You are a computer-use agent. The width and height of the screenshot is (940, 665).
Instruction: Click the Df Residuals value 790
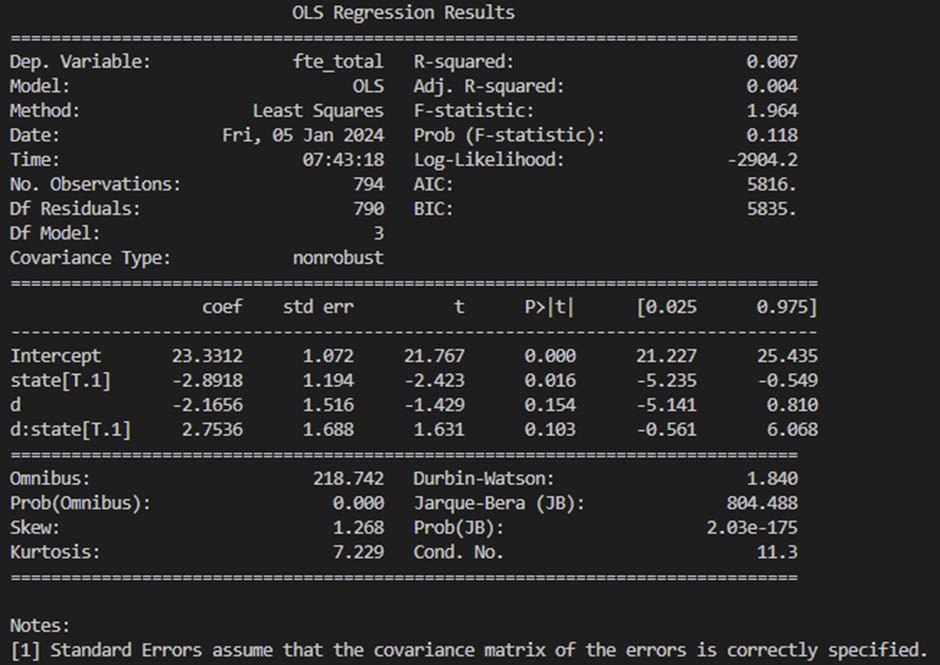point(368,209)
